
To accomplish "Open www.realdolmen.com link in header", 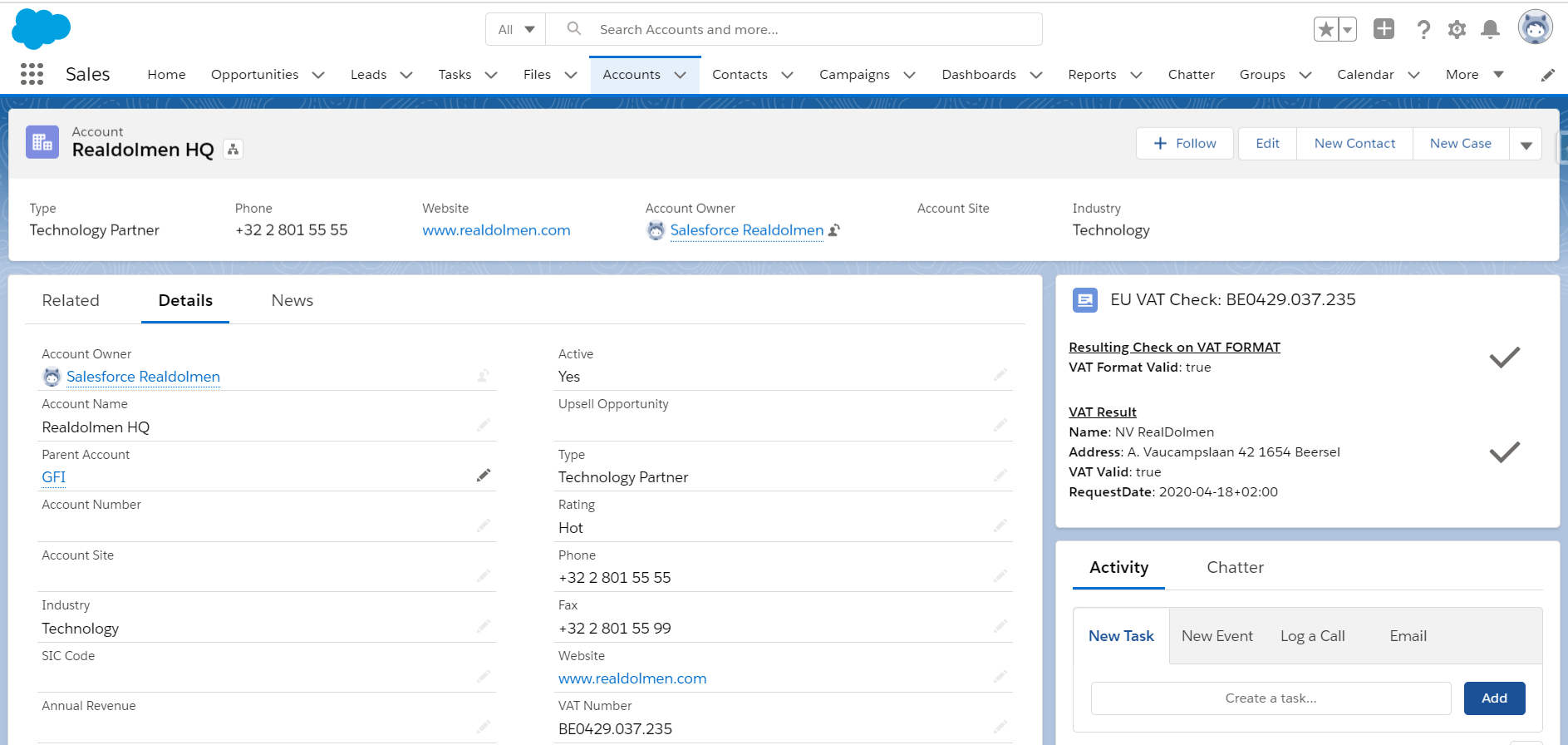I will pos(496,230).
